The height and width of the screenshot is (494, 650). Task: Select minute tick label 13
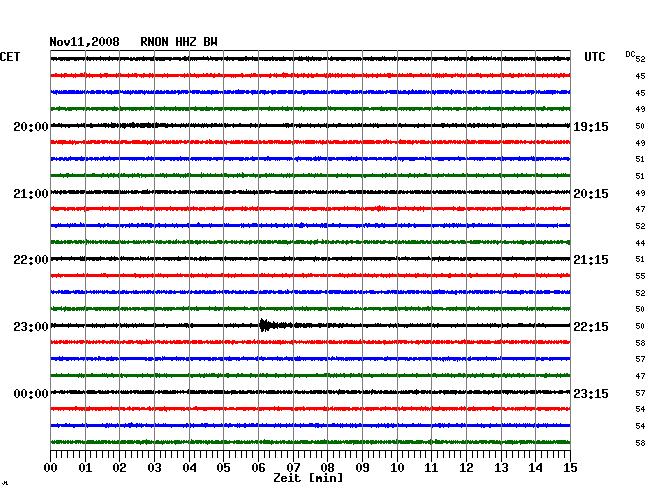(501, 468)
